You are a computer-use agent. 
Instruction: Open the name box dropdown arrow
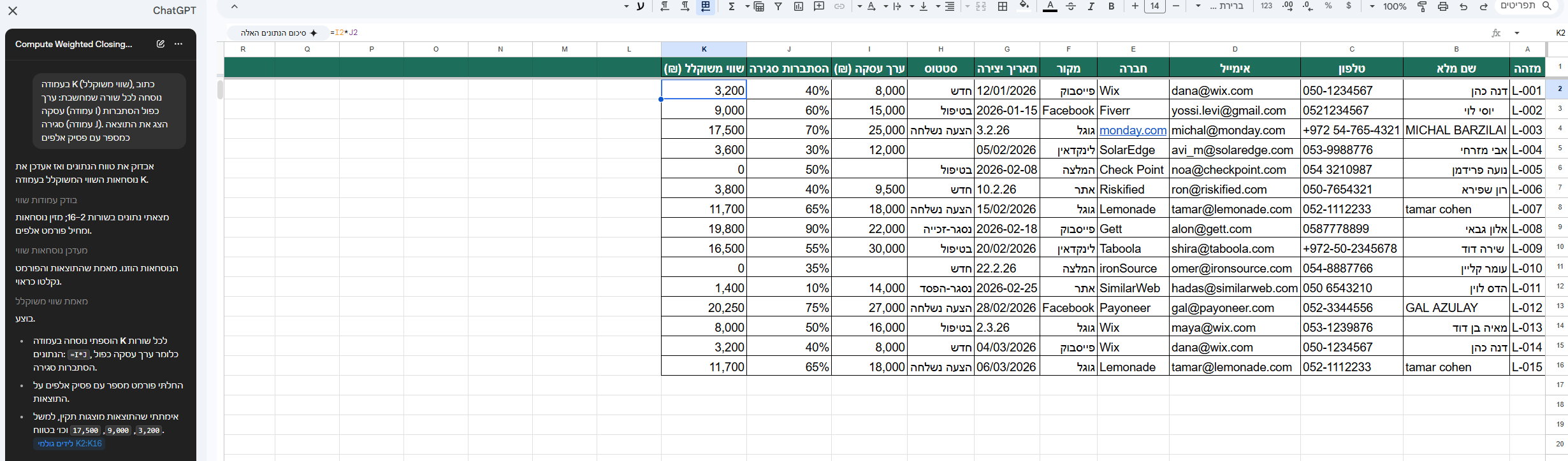(x=1517, y=33)
